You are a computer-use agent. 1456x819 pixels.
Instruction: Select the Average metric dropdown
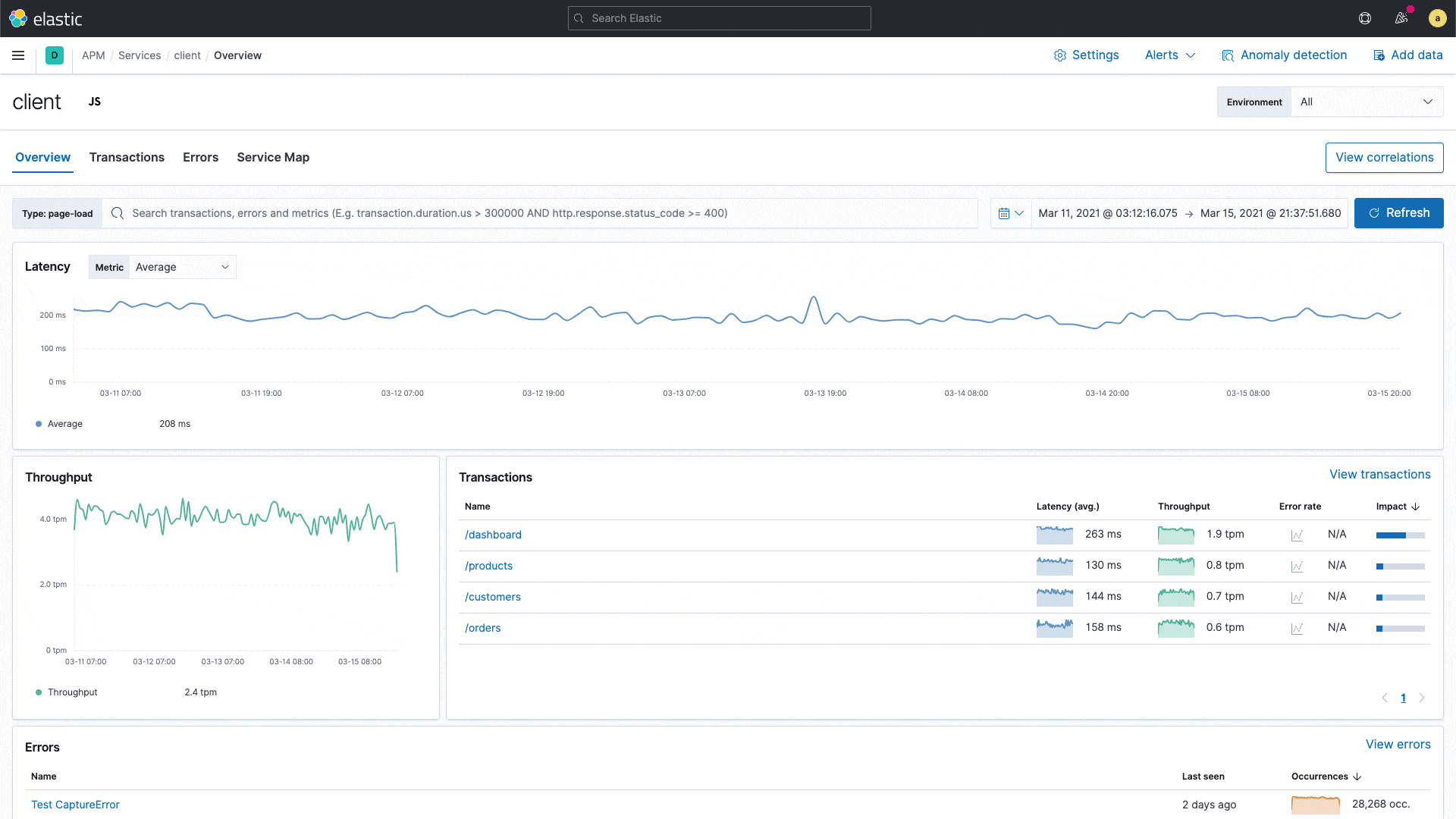tap(182, 267)
